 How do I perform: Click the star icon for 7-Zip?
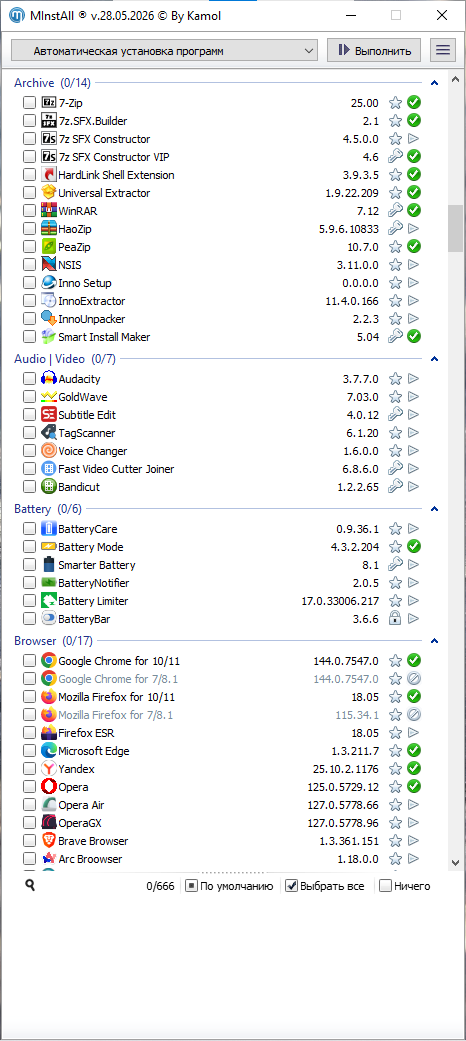coord(396,103)
